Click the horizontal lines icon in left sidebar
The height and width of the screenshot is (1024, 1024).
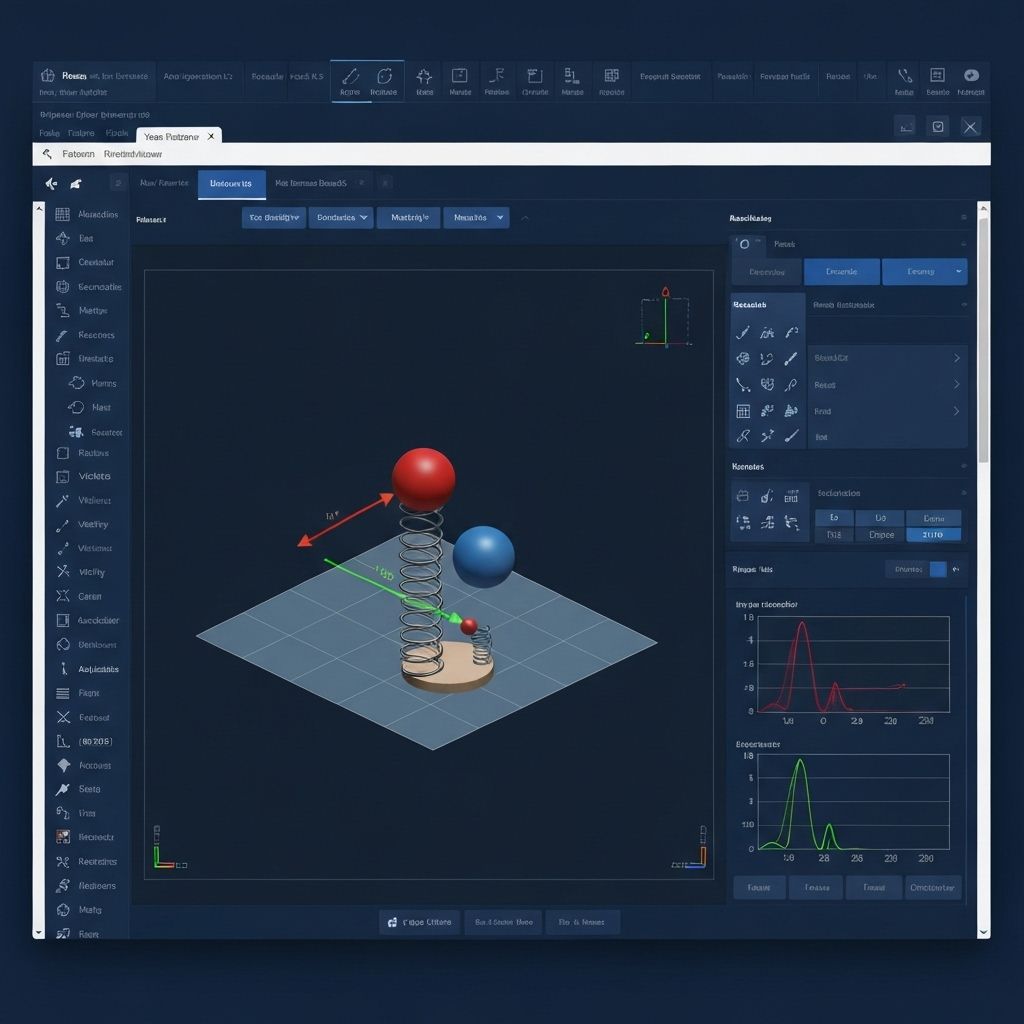point(62,693)
